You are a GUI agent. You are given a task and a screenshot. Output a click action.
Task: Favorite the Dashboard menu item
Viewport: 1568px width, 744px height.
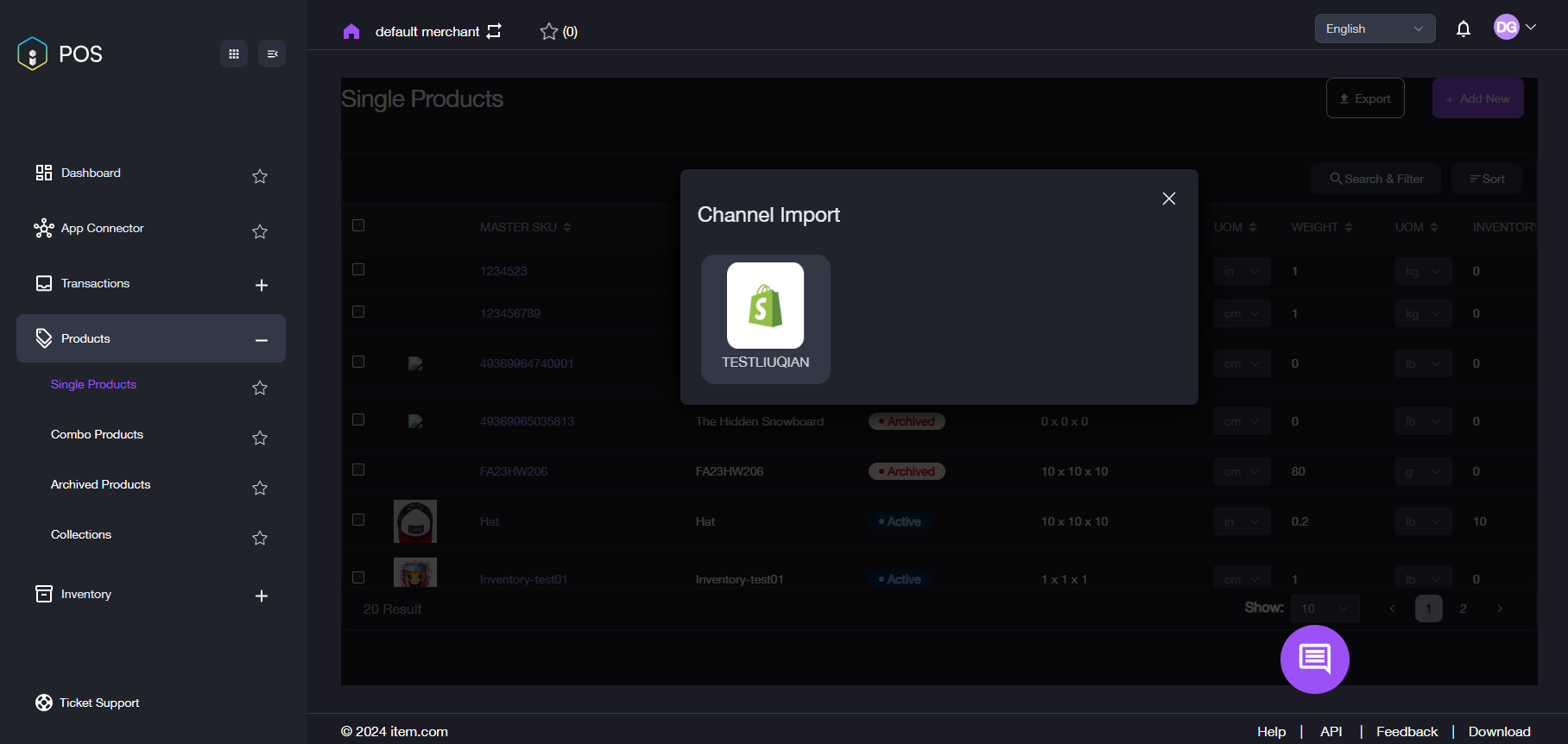click(260, 176)
